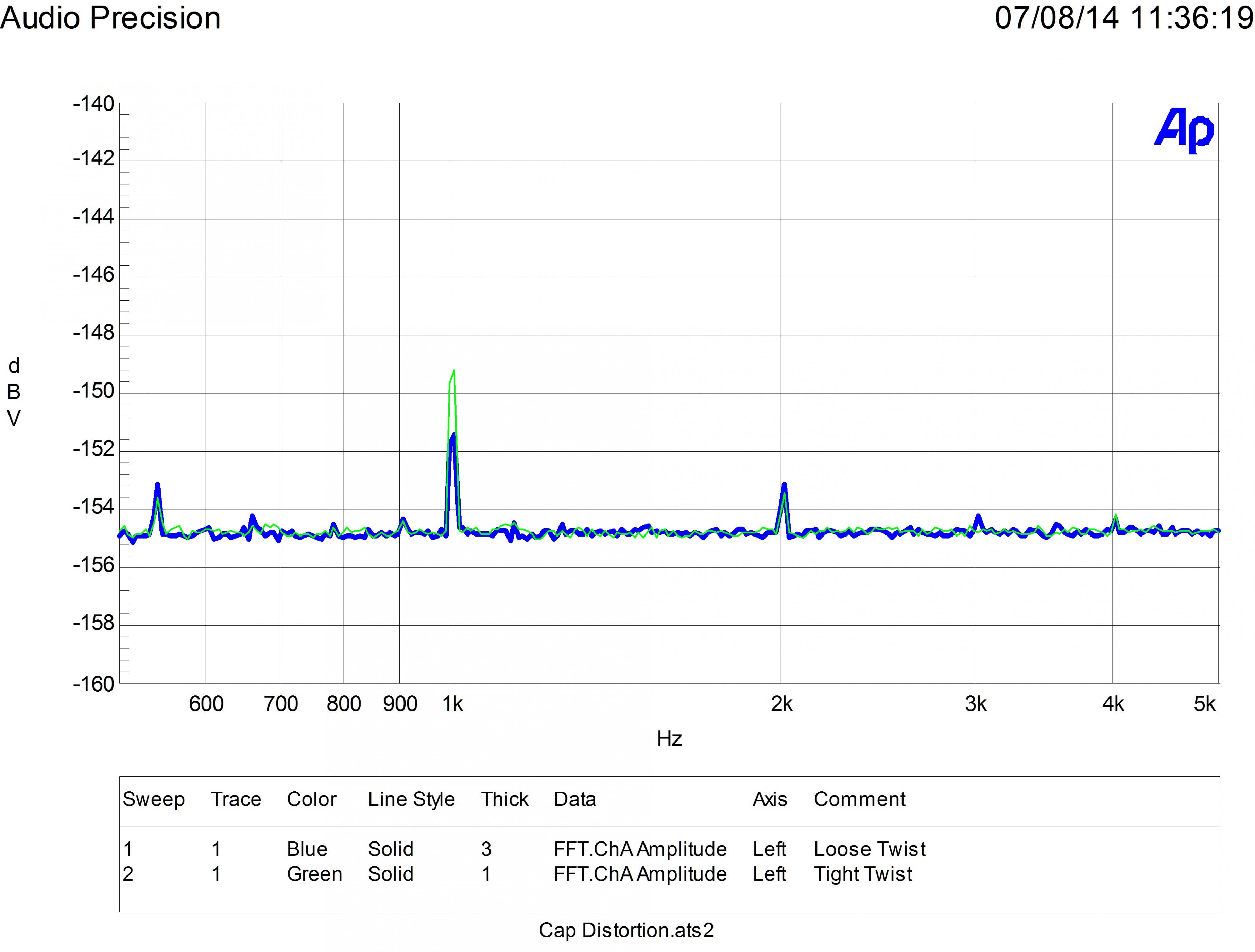Click 'Left' axis value in Loose Twist row
This screenshot has height=952, width=1255.
[769, 849]
